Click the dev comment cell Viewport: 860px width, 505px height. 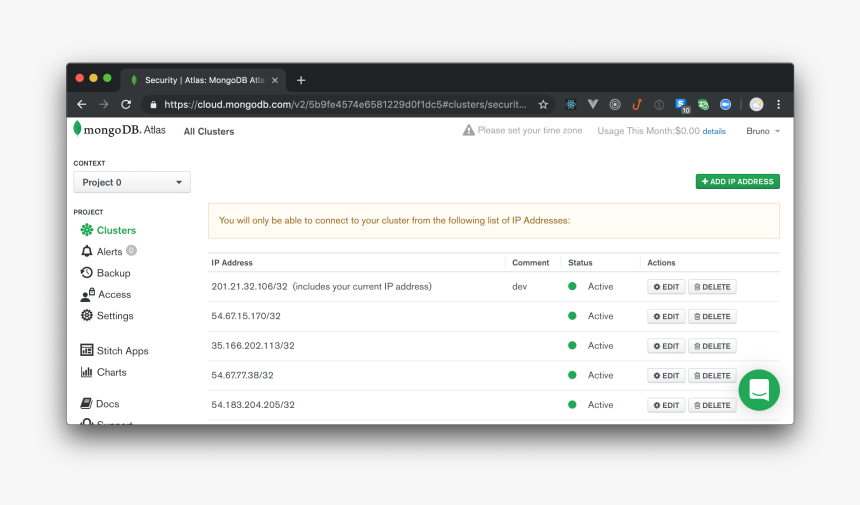point(519,287)
